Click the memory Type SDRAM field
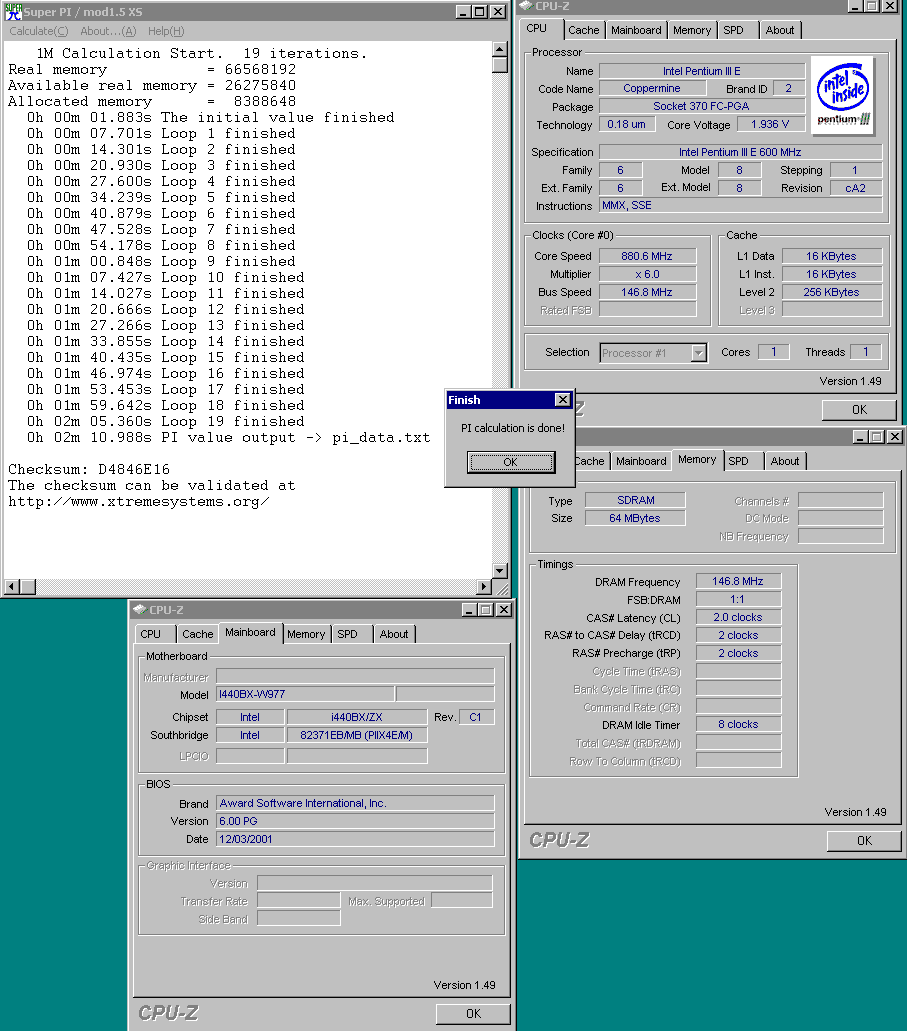This screenshot has height=1031, width=907. pos(635,500)
